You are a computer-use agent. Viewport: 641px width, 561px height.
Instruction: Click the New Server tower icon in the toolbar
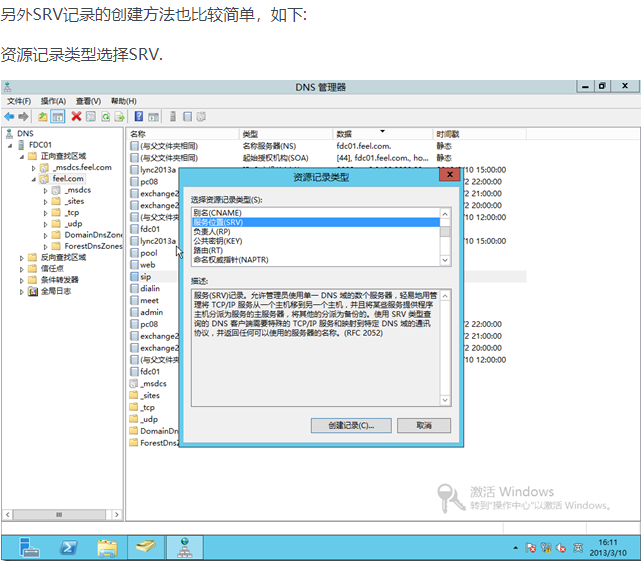pyautogui.click(x=173, y=117)
